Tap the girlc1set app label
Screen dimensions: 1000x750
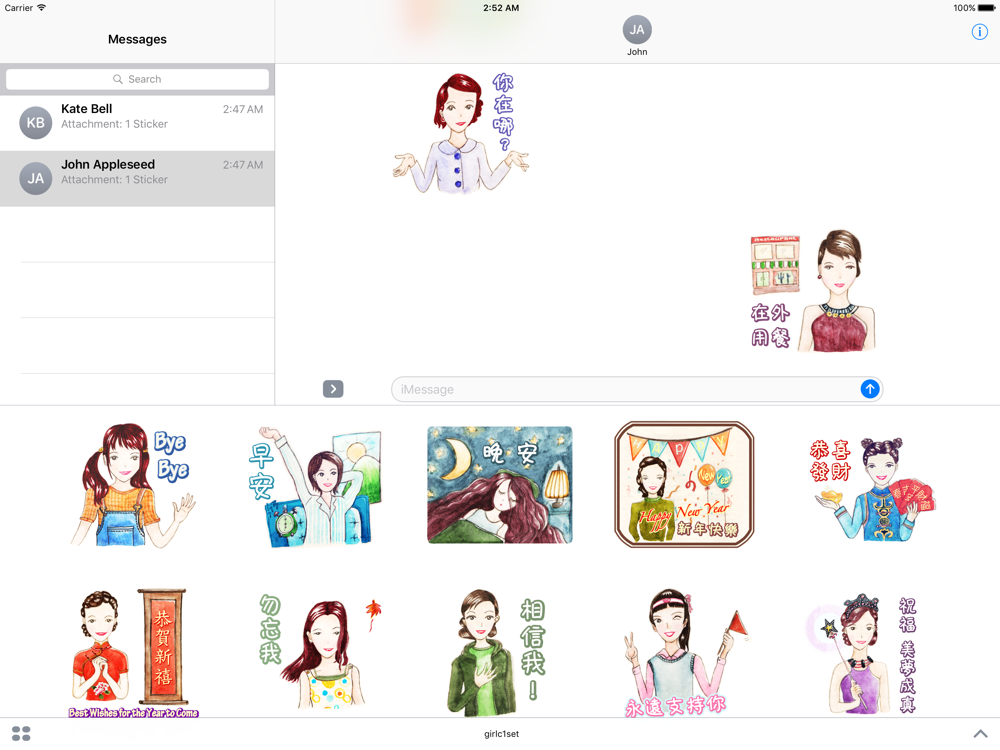coord(501,734)
